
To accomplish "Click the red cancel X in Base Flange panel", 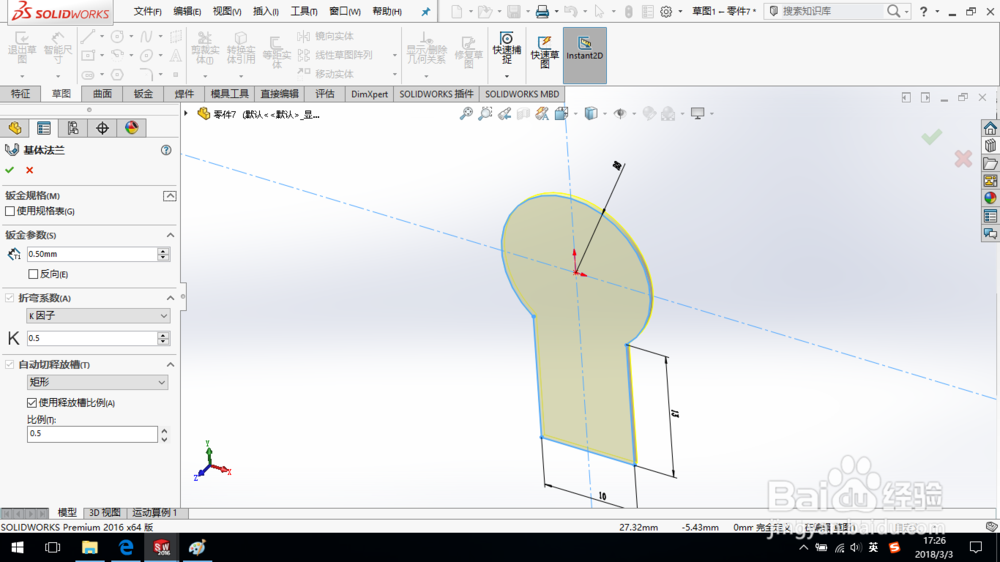I will pos(29,170).
